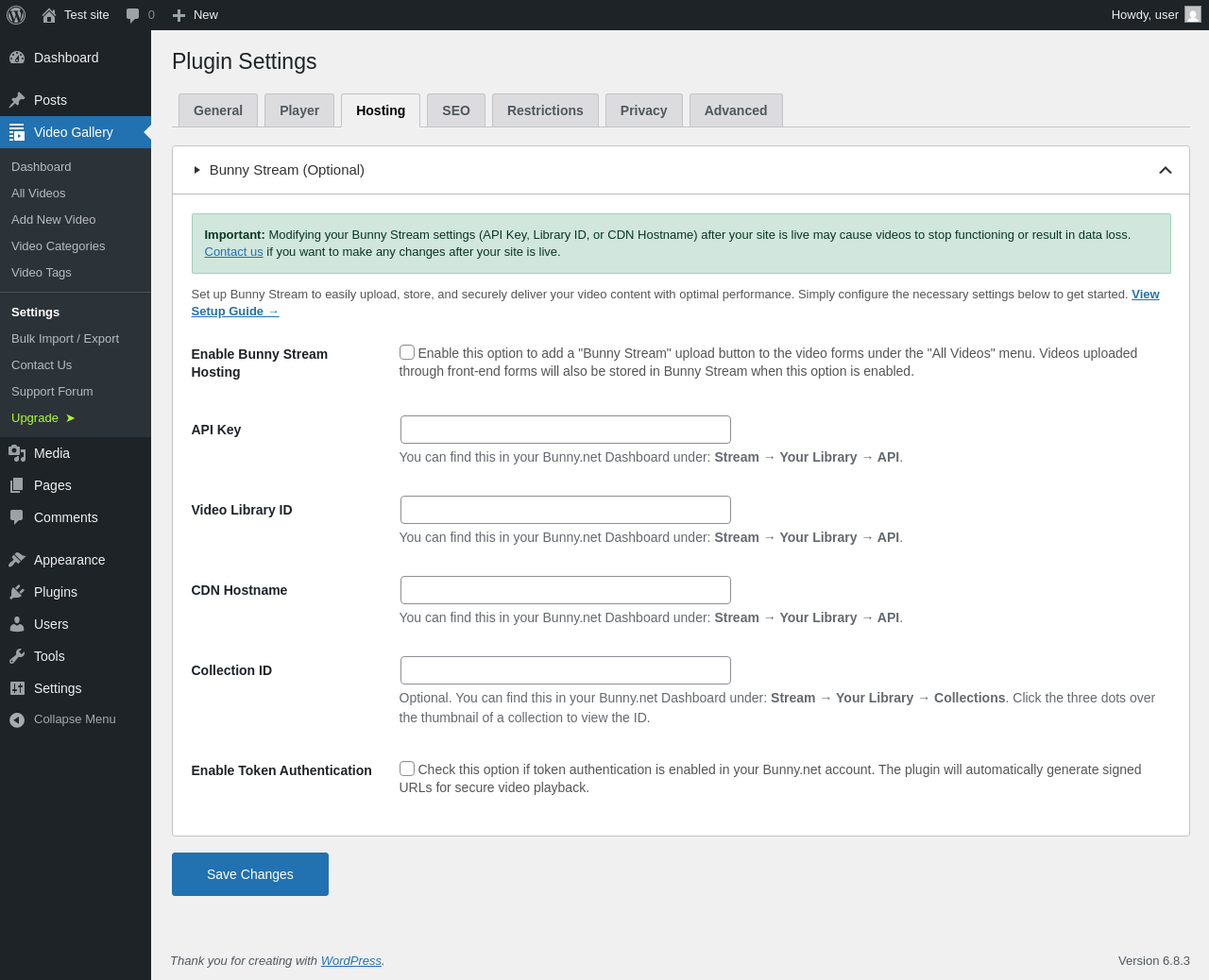Click the Users person icon
Image resolution: width=1209 pixels, height=980 pixels.
click(x=17, y=624)
